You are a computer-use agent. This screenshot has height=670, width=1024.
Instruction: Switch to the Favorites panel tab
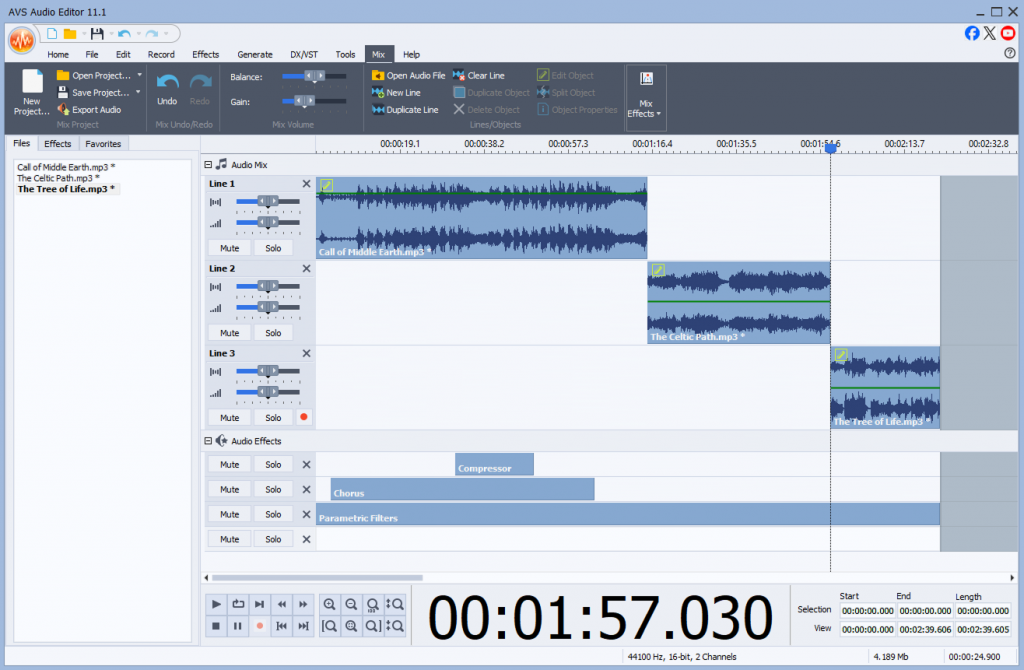pyautogui.click(x=103, y=144)
